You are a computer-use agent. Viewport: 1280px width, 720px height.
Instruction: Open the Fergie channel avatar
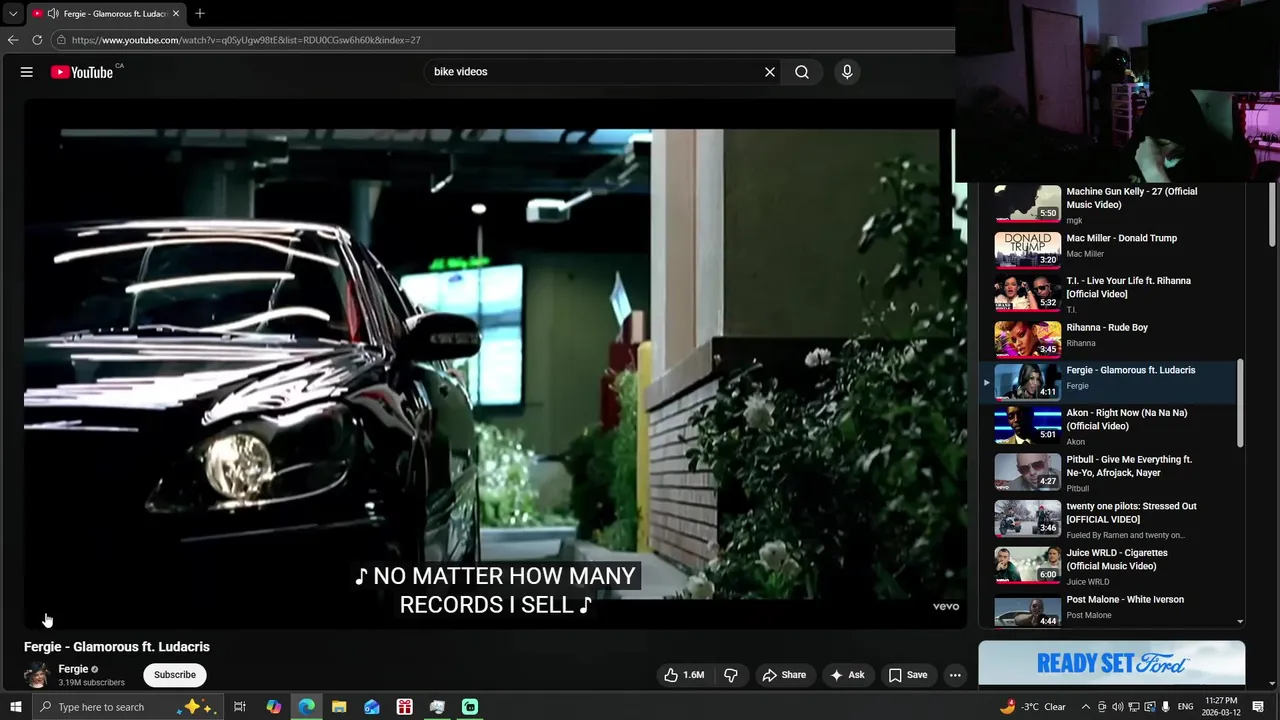(x=37, y=675)
